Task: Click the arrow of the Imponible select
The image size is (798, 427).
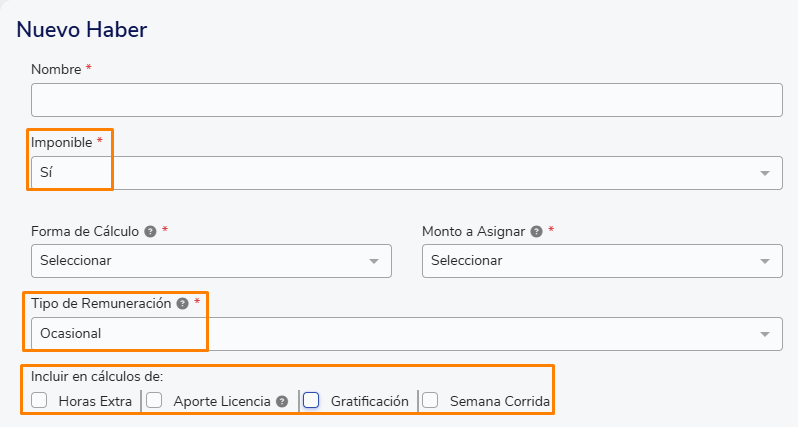Action: pyautogui.click(x=764, y=174)
